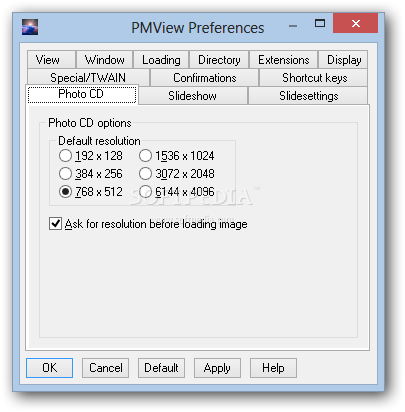
Task: Apply the preference changes
Action: [217, 368]
